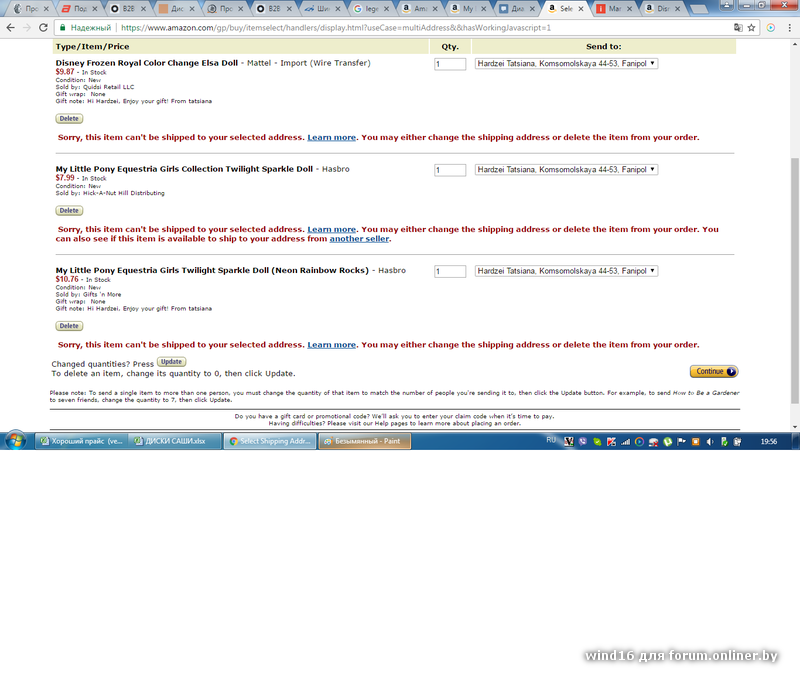Image resolution: width=800 pixels, height=679 pixels.
Task: Click quantity field for Equestria Girls Collection doll
Action: [450, 170]
